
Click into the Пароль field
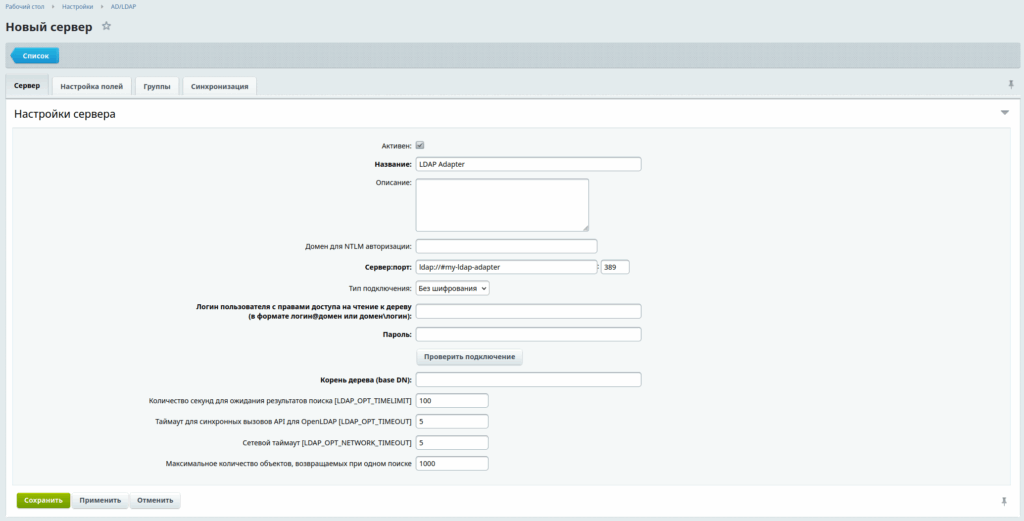tap(528, 334)
